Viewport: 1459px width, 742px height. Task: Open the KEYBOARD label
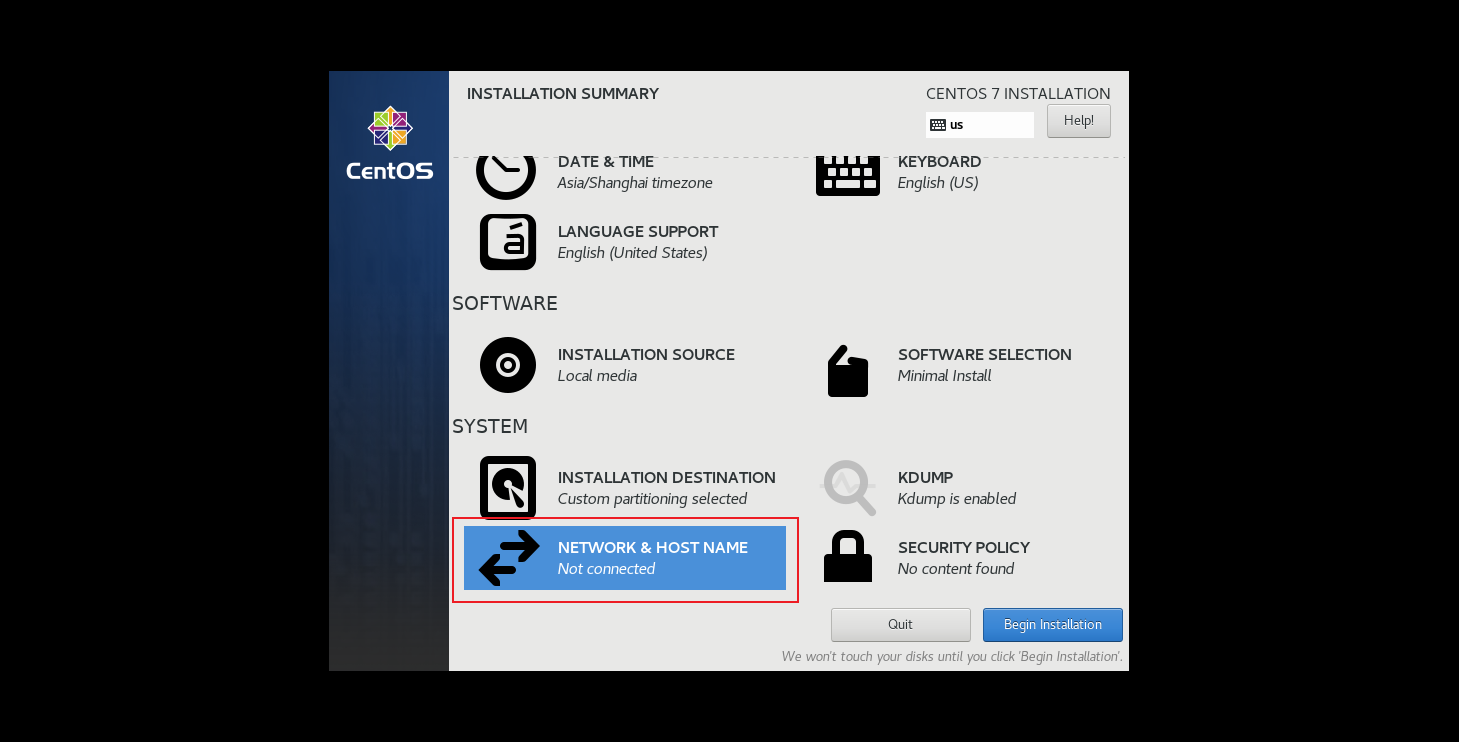point(940,161)
